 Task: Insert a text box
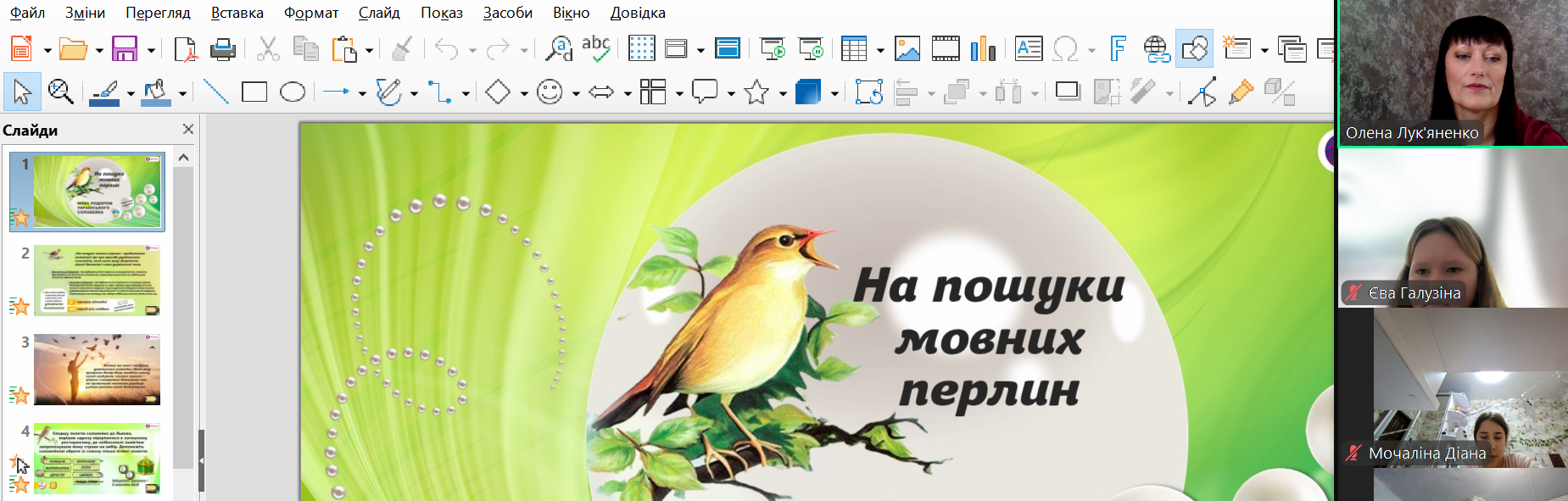pyautogui.click(x=1029, y=49)
